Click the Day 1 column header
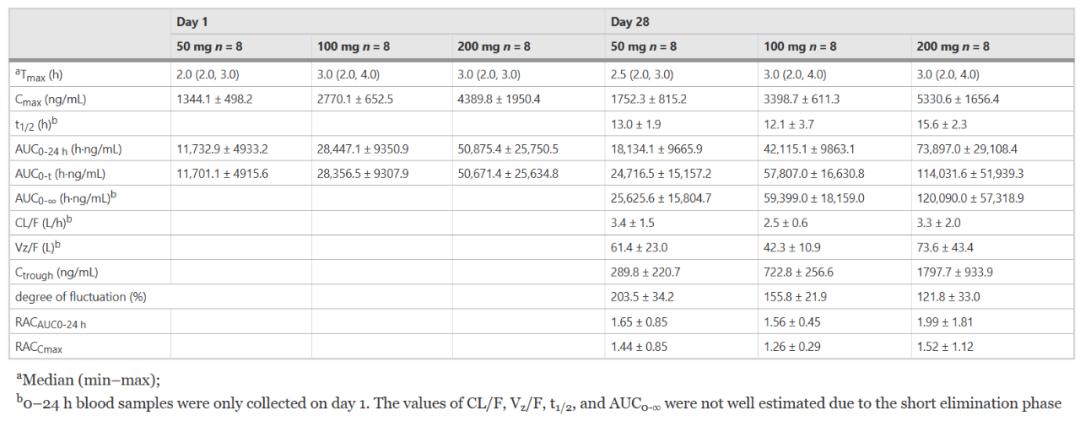Screen dimensions: 1080x432 click(x=193, y=21)
